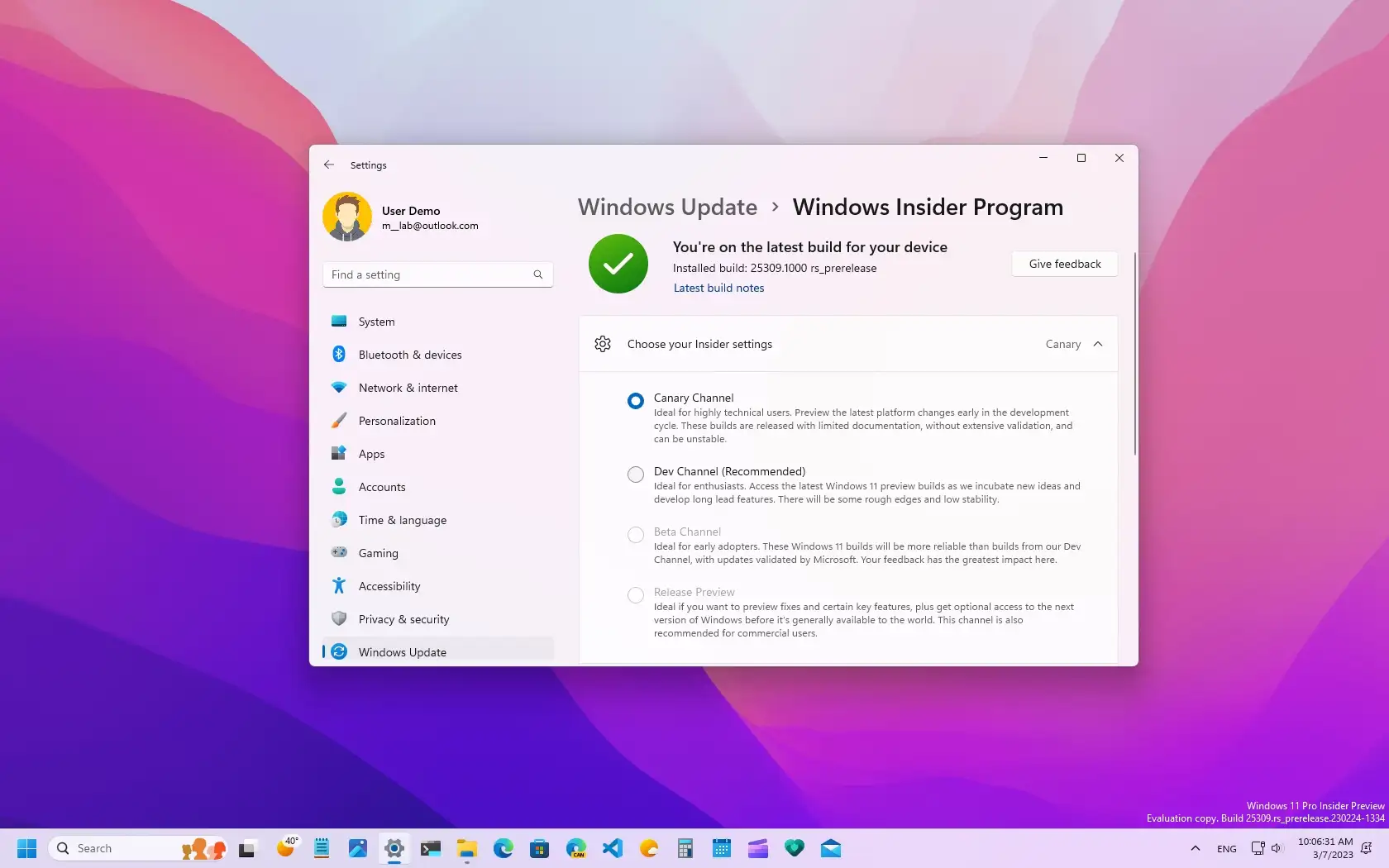Open File Explorer from the taskbar
Viewport: 1389px width, 868px height.
(467, 848)
